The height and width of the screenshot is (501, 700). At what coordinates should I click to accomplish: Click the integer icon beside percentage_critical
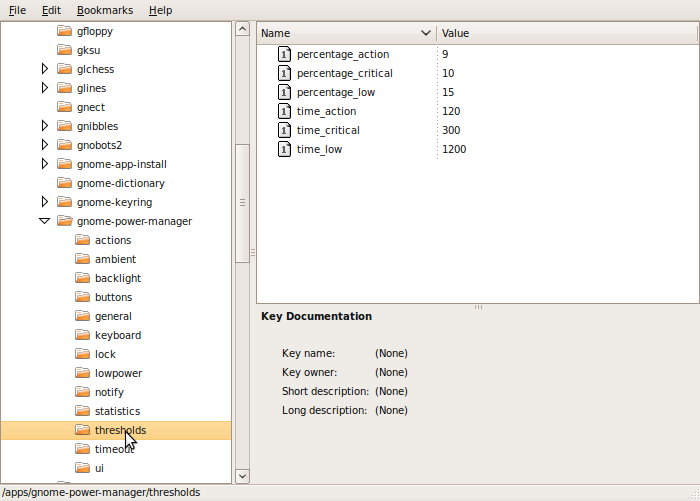[284, 73]
